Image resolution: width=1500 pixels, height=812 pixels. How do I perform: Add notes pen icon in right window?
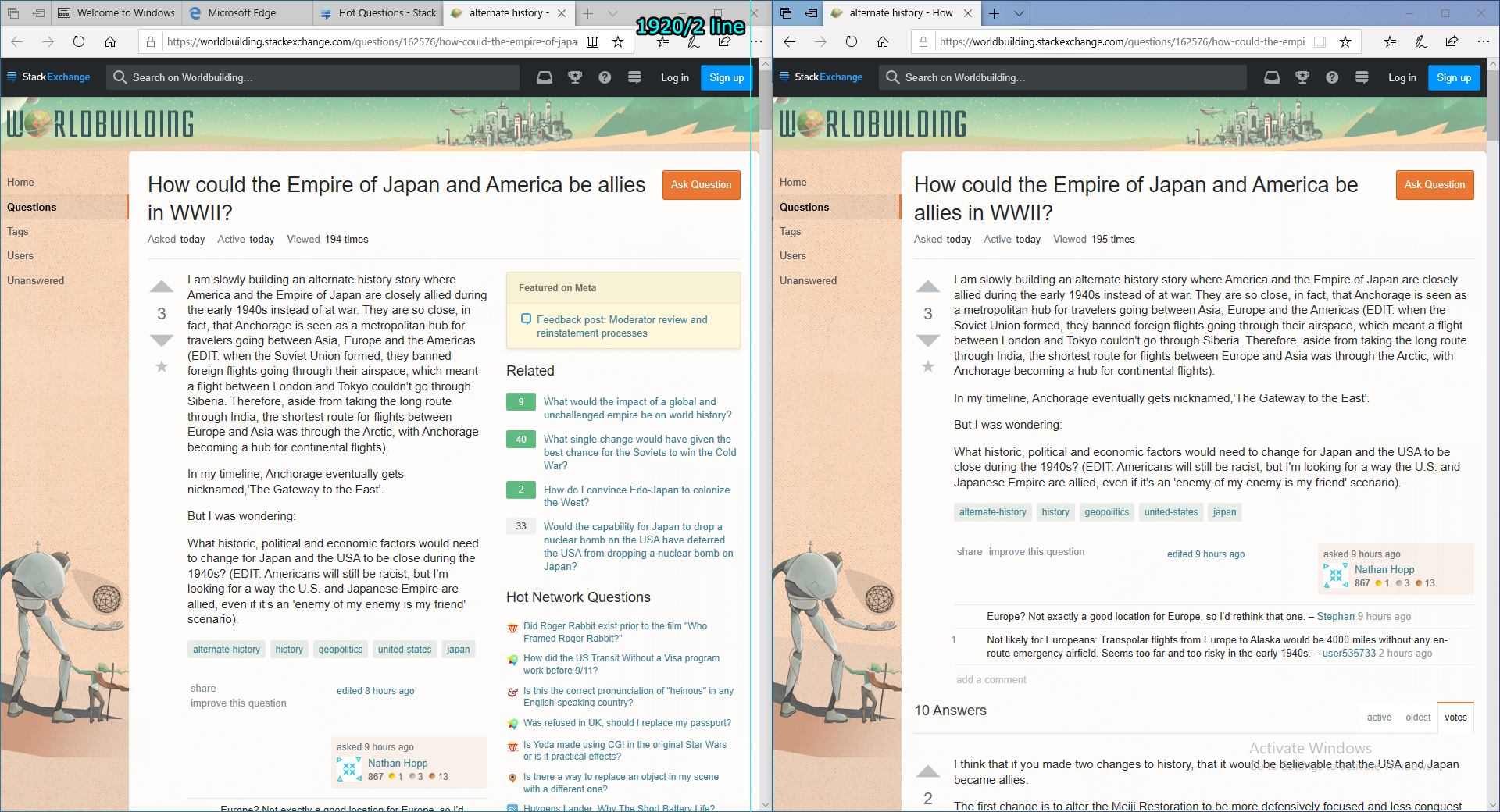(1420, 41)
